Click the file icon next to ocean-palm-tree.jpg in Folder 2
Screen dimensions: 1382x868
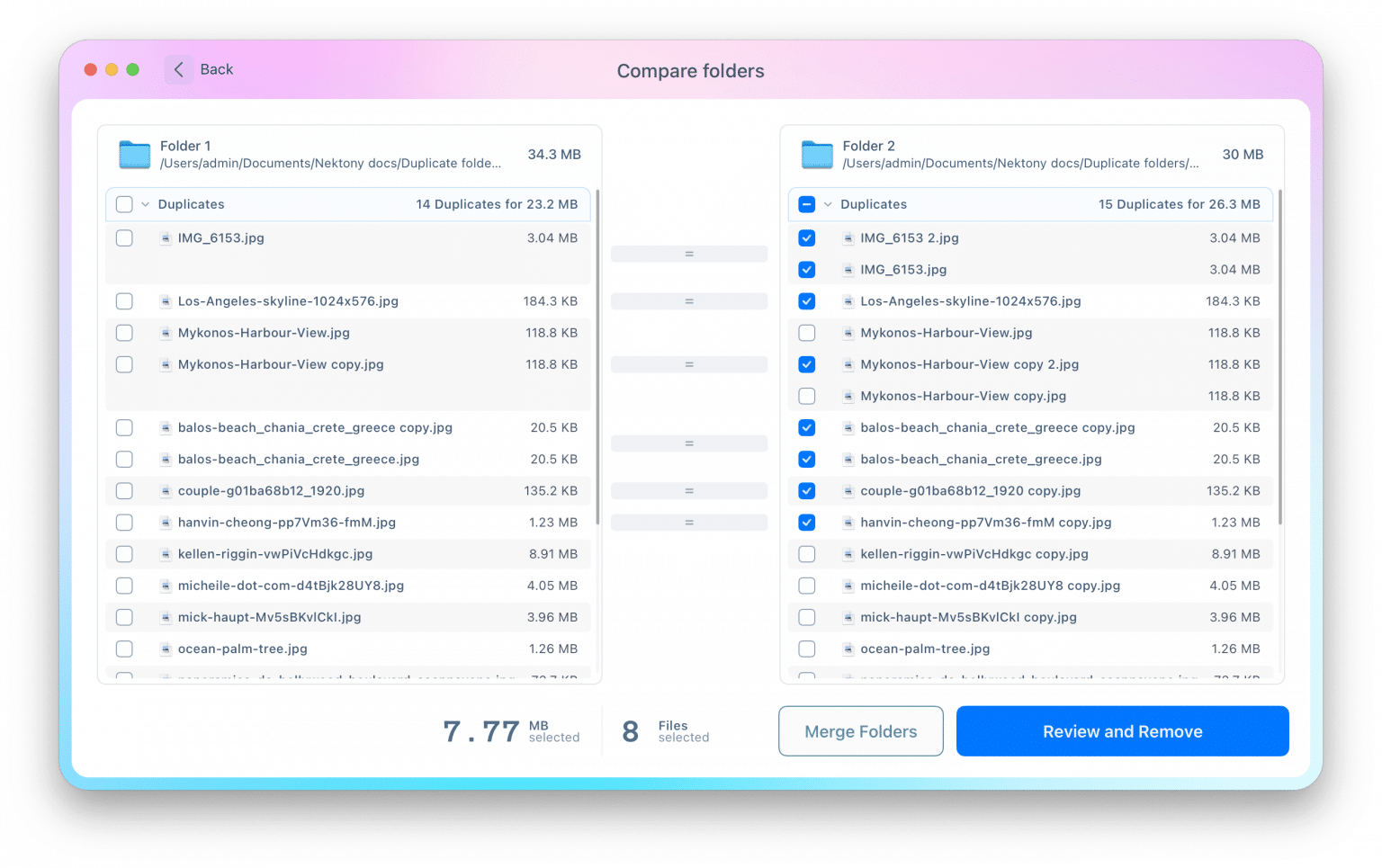click(x=848, y=649)
